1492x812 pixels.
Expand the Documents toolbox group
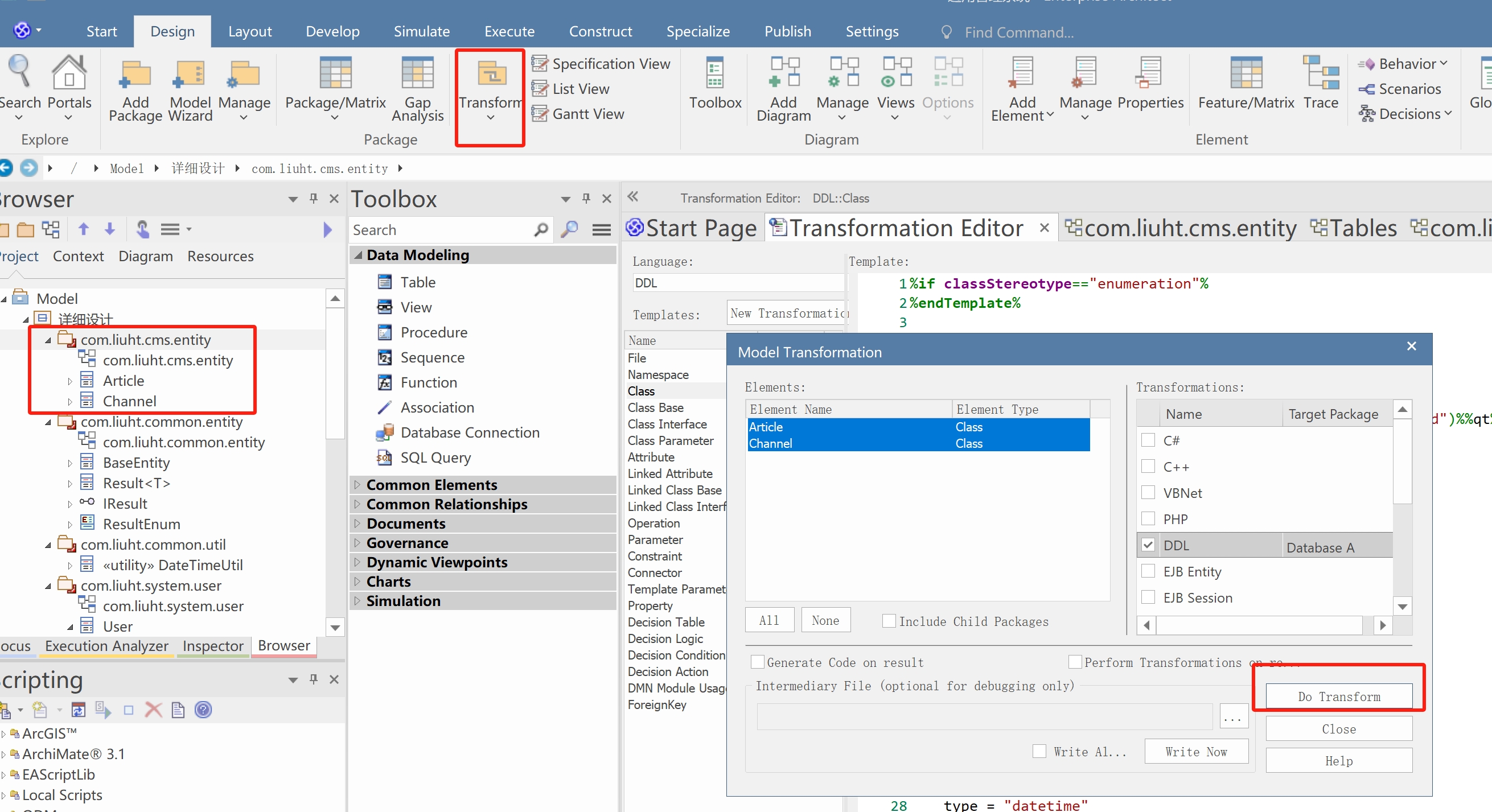(357, 523)
